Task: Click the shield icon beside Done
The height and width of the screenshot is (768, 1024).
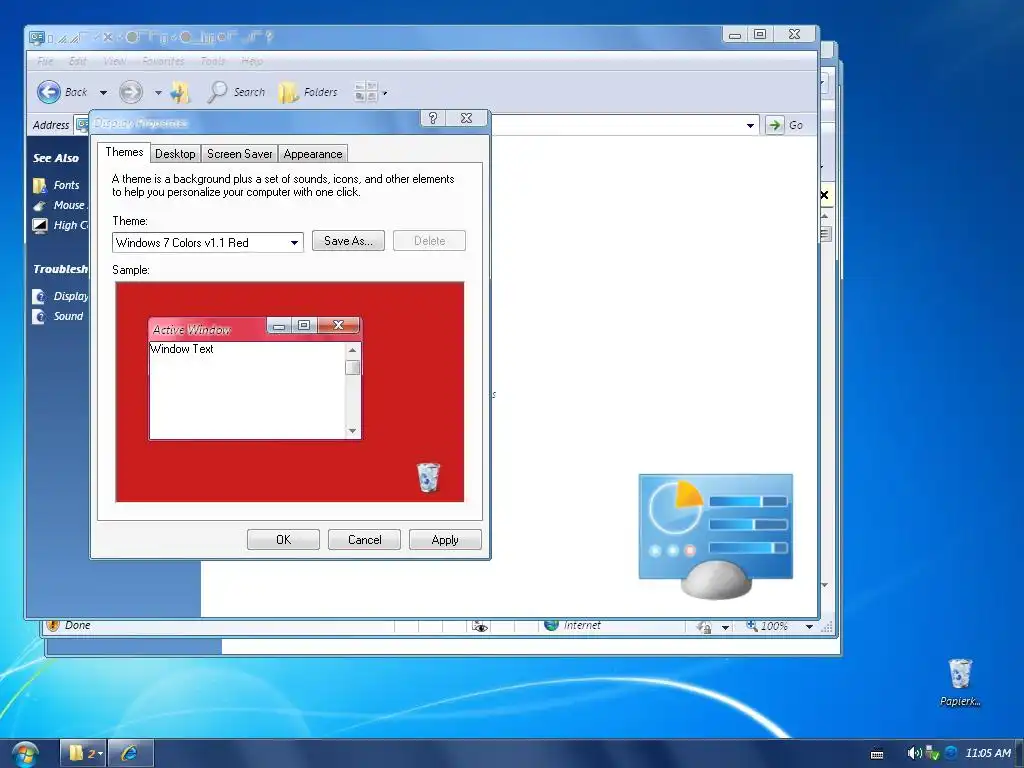Action: pos(53,626)
